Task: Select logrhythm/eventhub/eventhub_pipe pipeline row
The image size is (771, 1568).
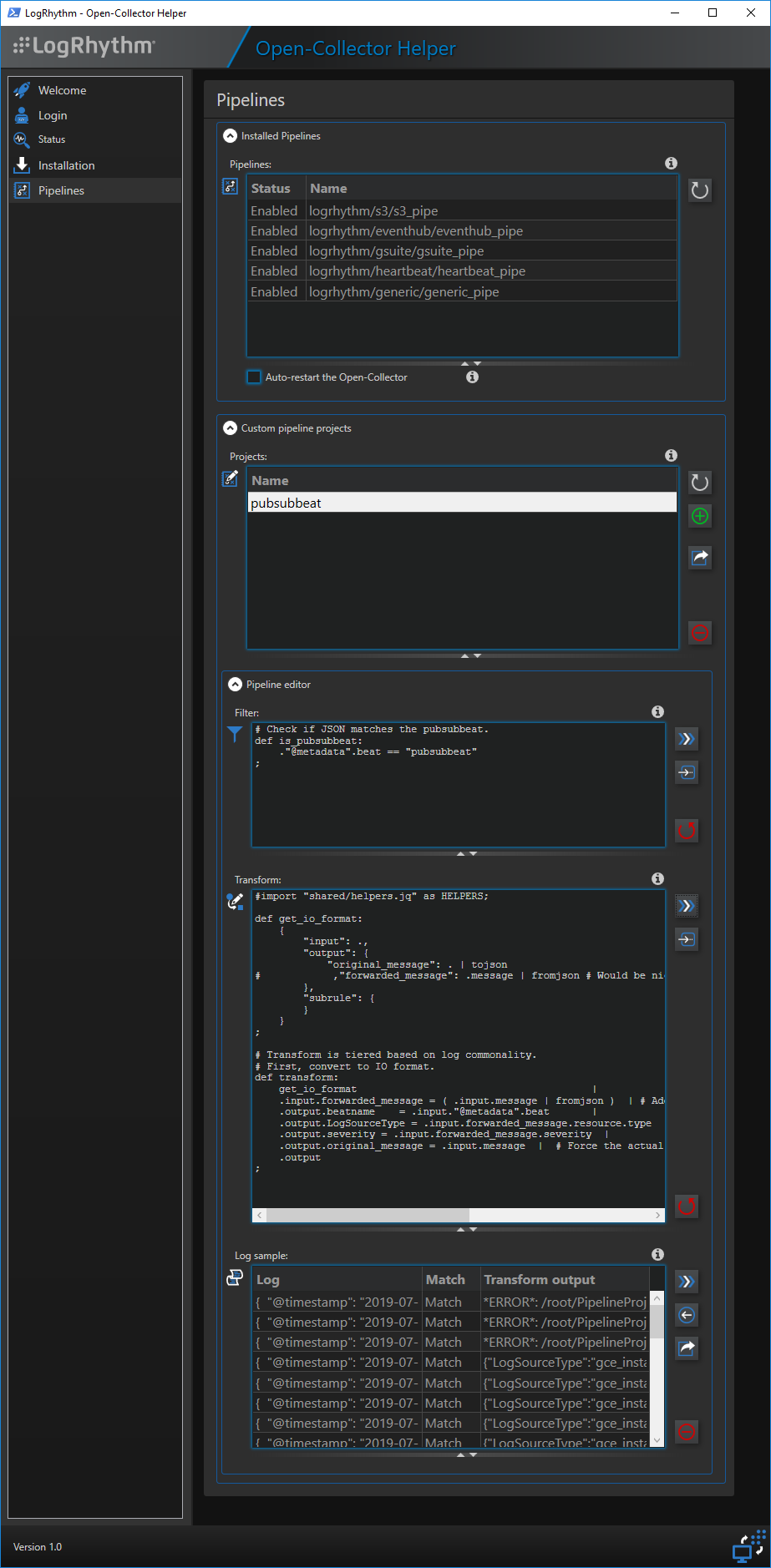Action: click(x=462, y=230)
